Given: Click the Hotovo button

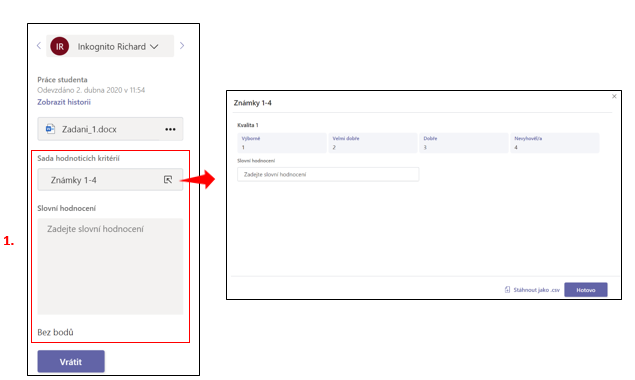Looking at the screenshot, I should tap(586, 290).
